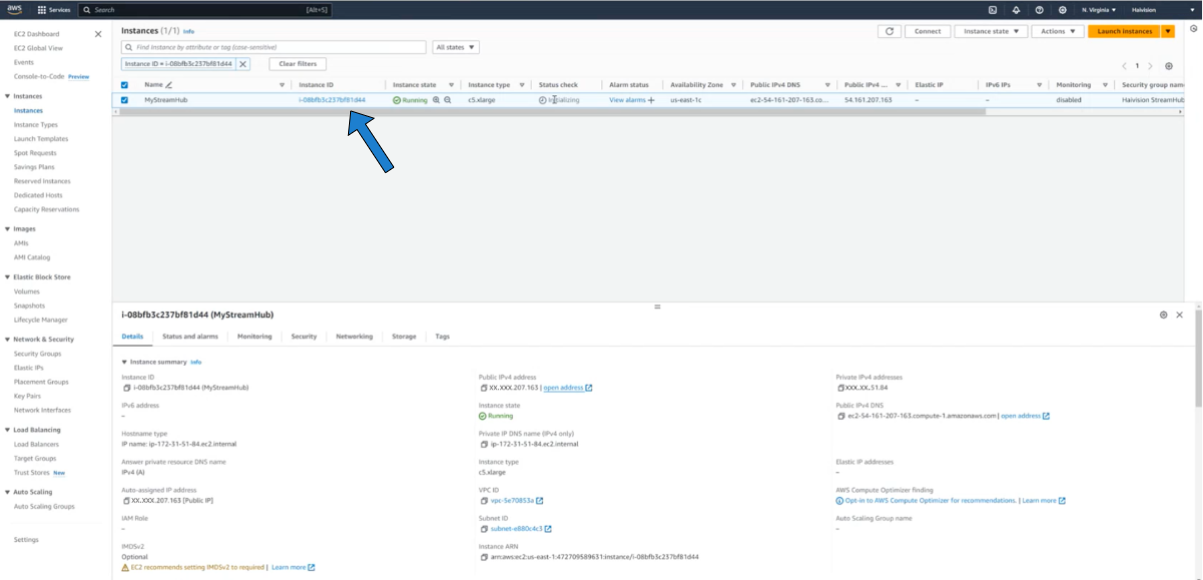The image size is (1203, 580).
Task: Uncheck the MyStreamHub row checkbox
Action: pos(125,100)
